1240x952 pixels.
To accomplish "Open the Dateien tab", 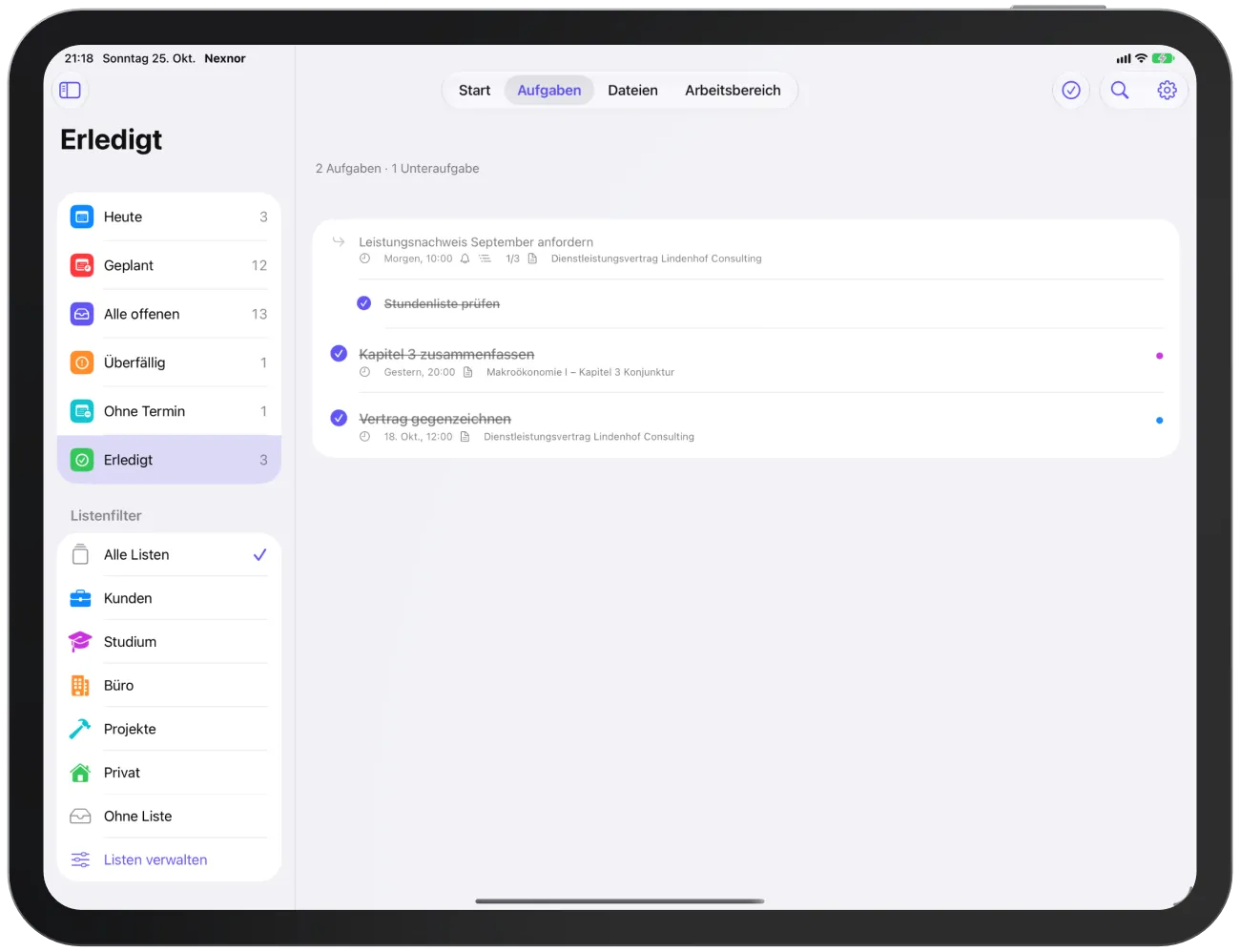I will click(633, 91).
